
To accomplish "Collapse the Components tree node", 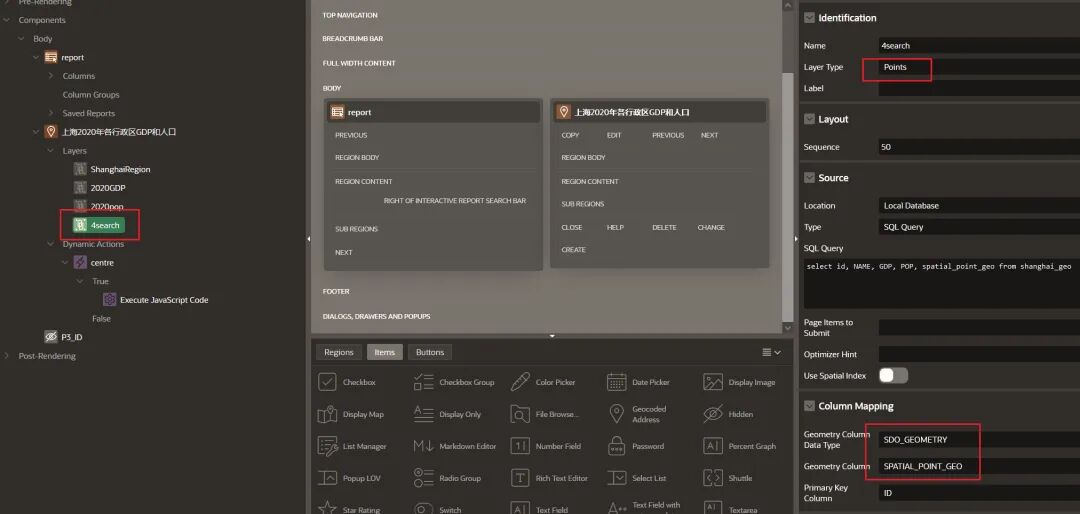I will point(7,20).
